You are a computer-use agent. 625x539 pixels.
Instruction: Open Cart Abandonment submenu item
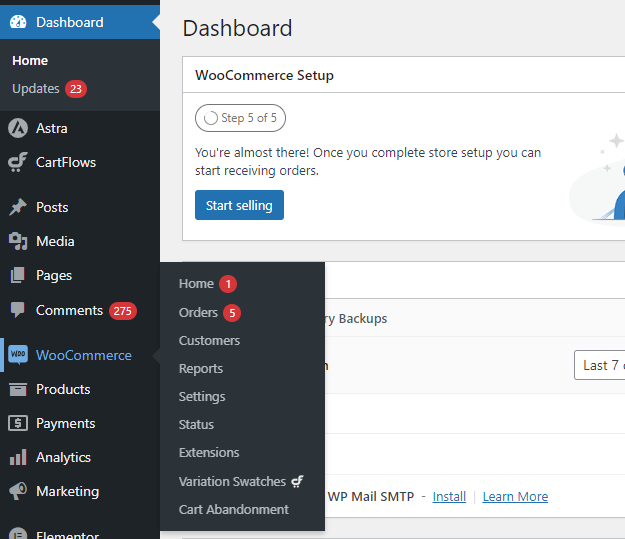pos(233,509)
